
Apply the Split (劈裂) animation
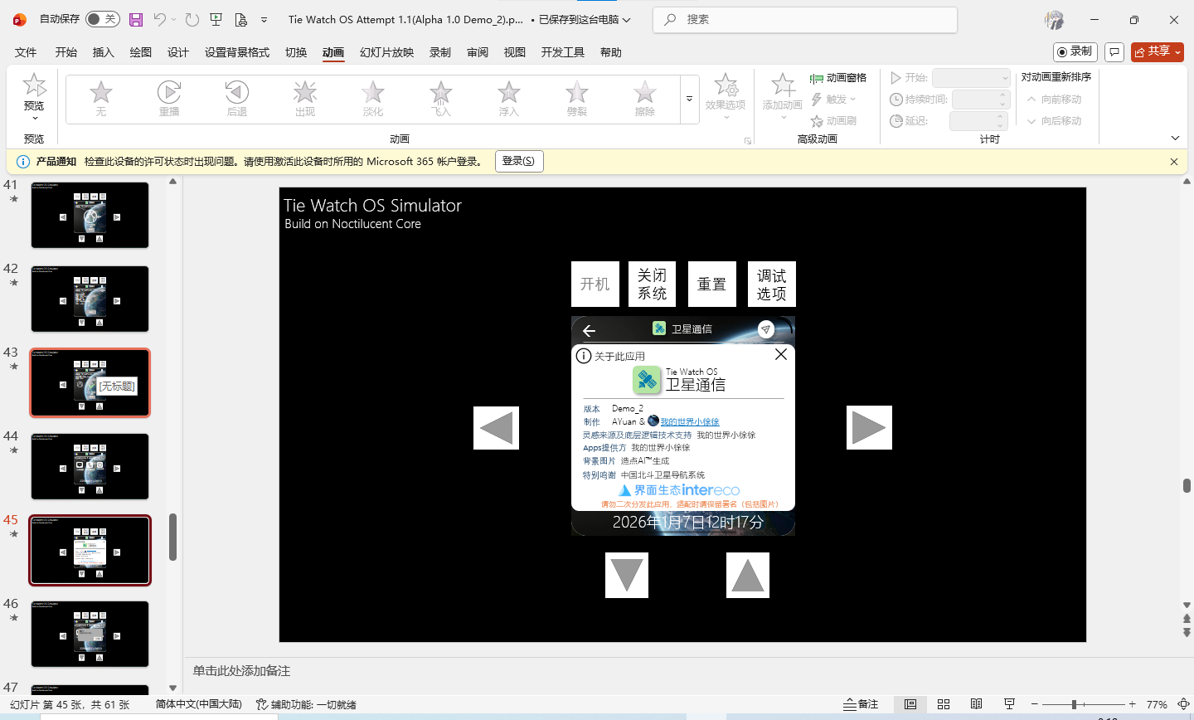576,98
